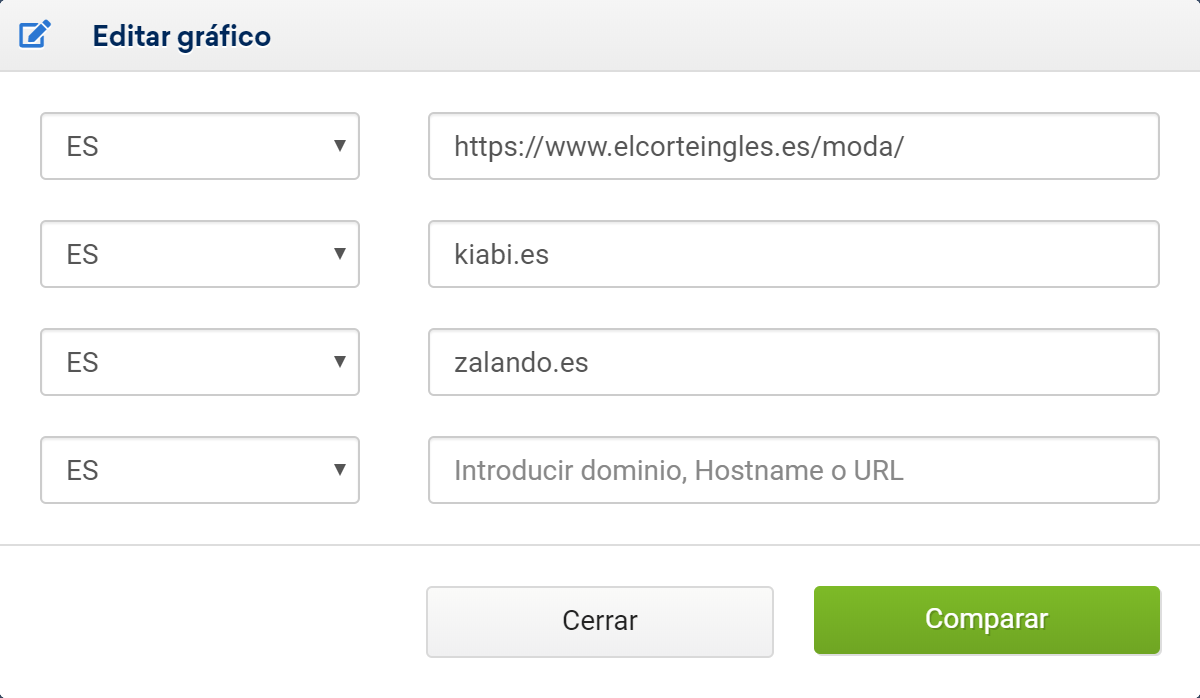This screenshot has width=1200, height=698.
Task: Select the zalando.es domain field
Action: [x=793, y=362]
